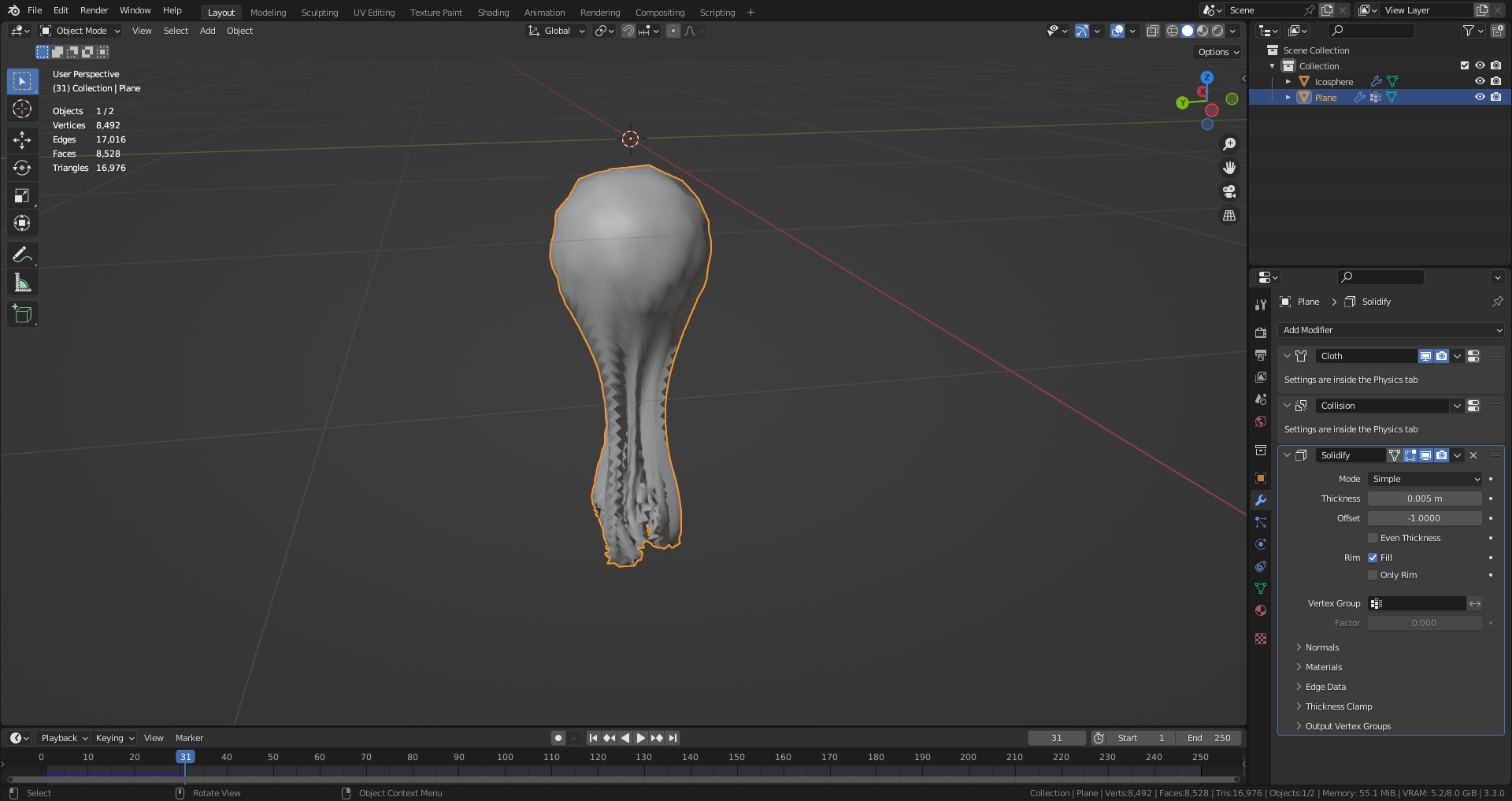This screenshot has width=1512, height=801.
Task: Open the Object properties tab
Action: (x=1261, y=478)
